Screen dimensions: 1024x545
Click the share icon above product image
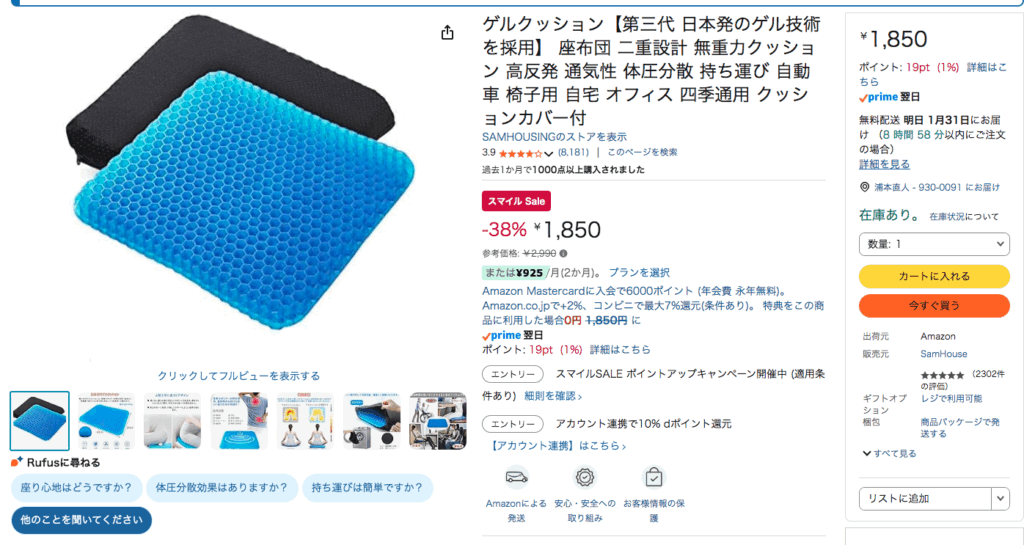coord(447,32)
